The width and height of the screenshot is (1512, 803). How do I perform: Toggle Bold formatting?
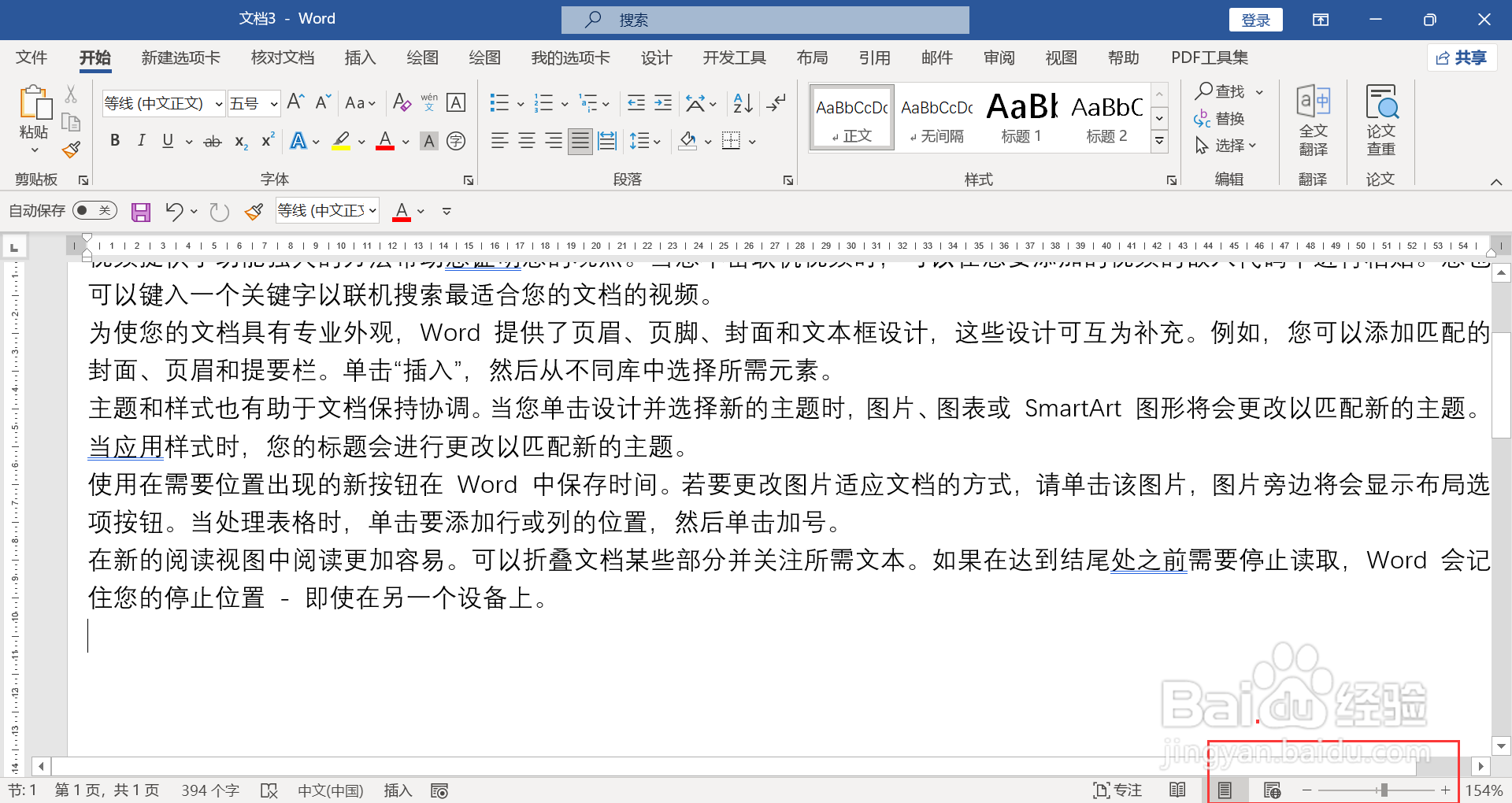click(x=115, y=141)
